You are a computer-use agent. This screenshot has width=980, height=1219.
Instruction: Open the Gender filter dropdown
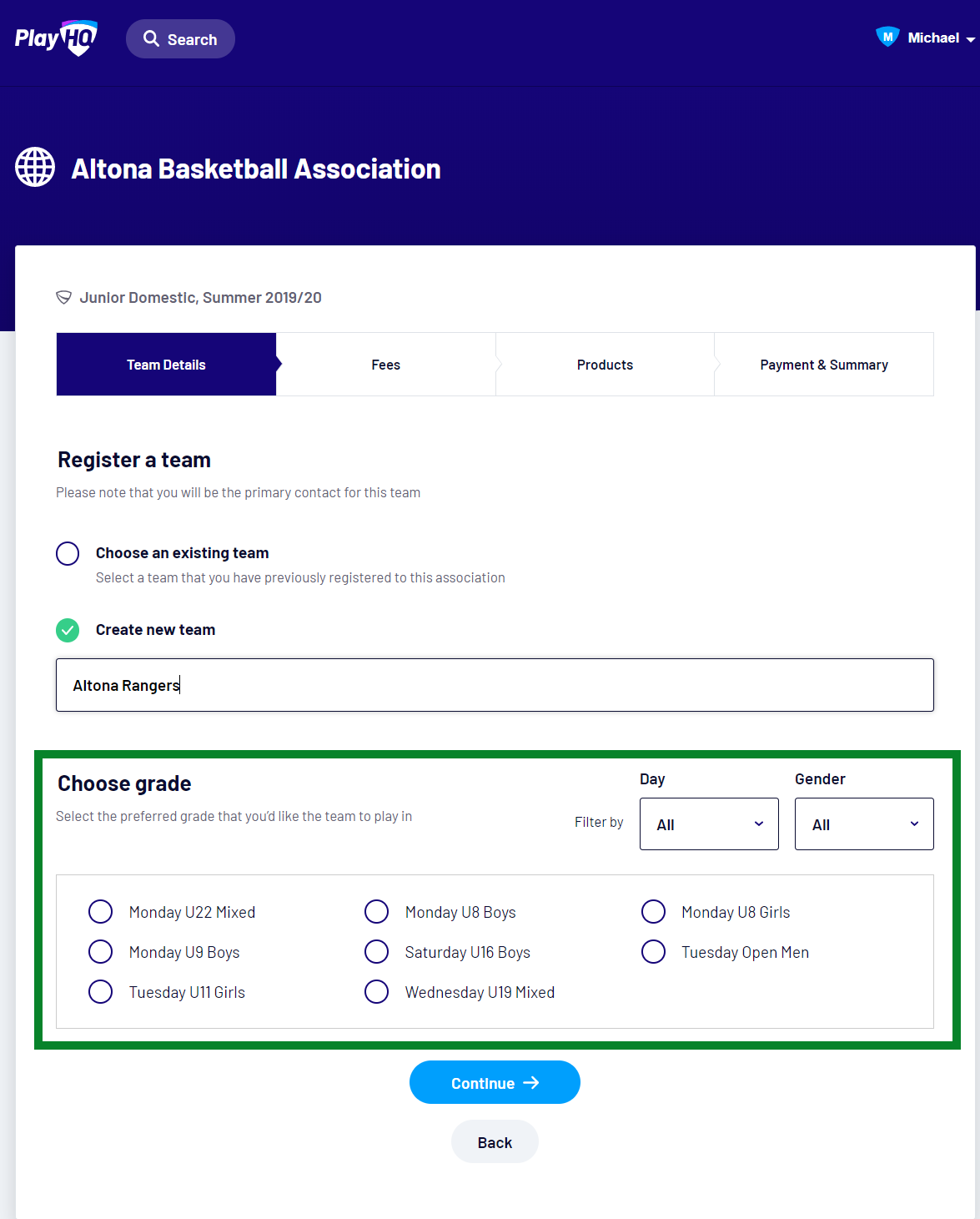tap(864, 824)
